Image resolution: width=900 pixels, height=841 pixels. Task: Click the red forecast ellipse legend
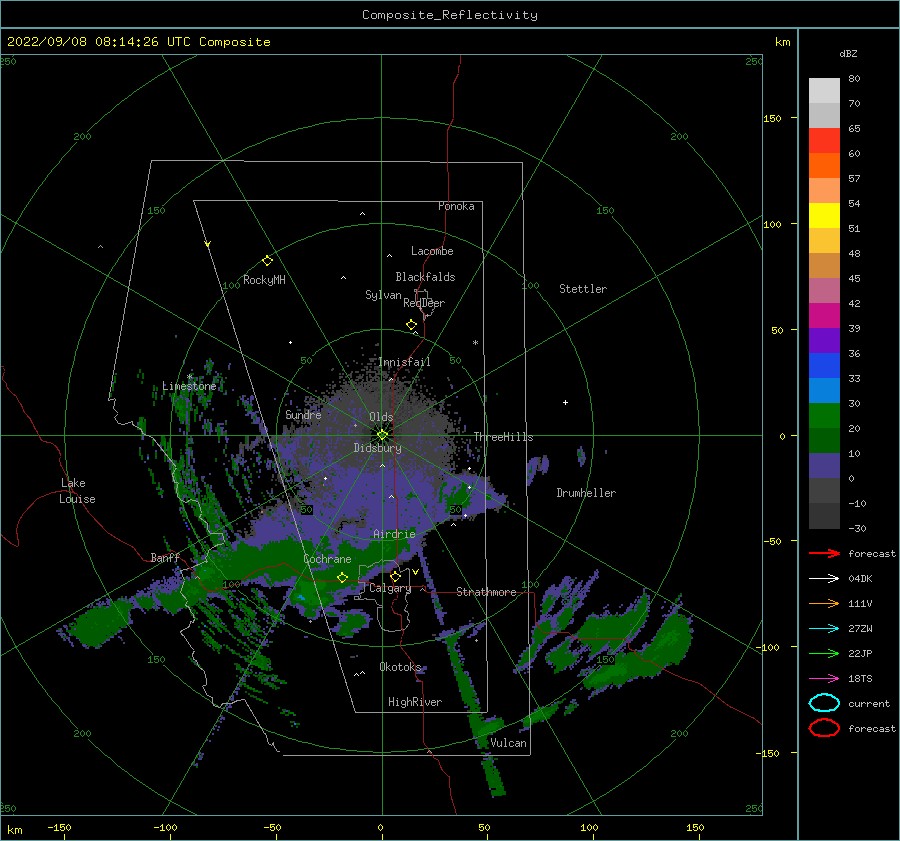824,728
